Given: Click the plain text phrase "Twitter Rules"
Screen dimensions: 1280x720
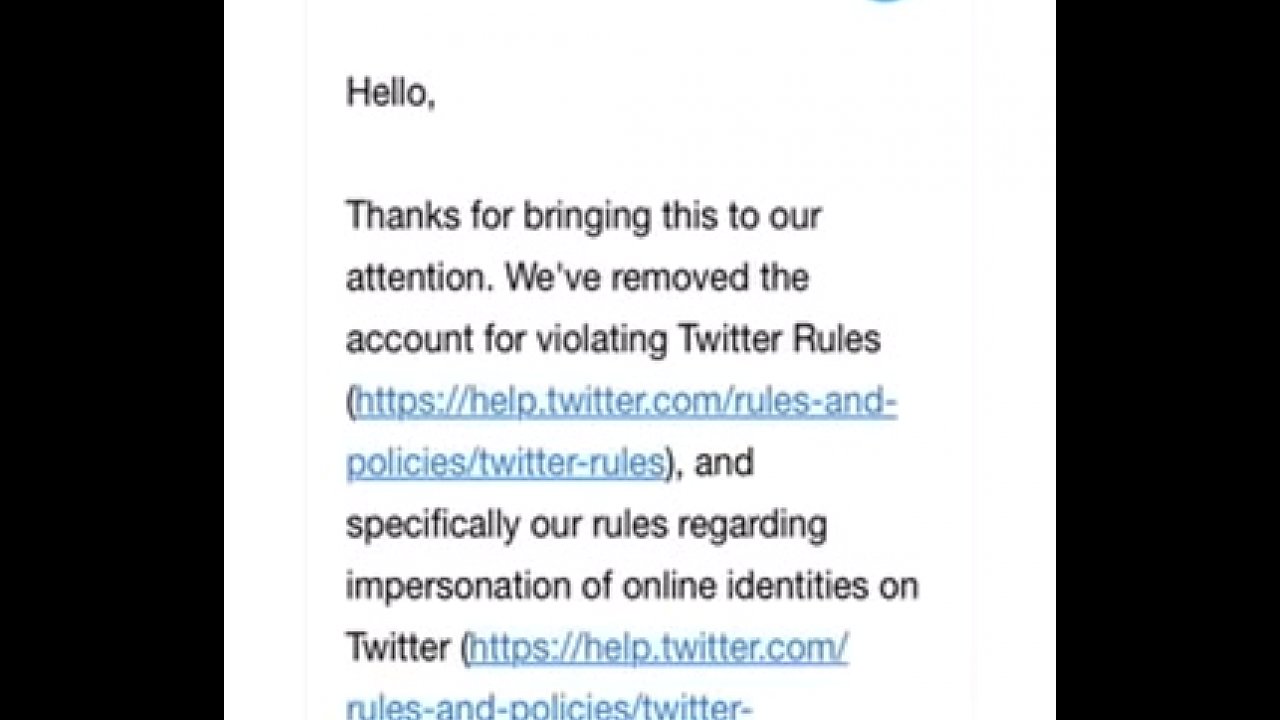Looking at the screenshot, I should 779,340.
